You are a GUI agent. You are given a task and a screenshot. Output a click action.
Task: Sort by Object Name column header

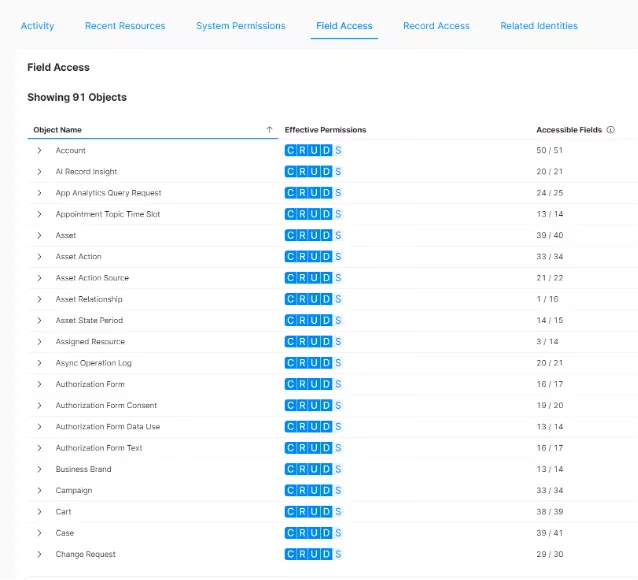point(57,130)
